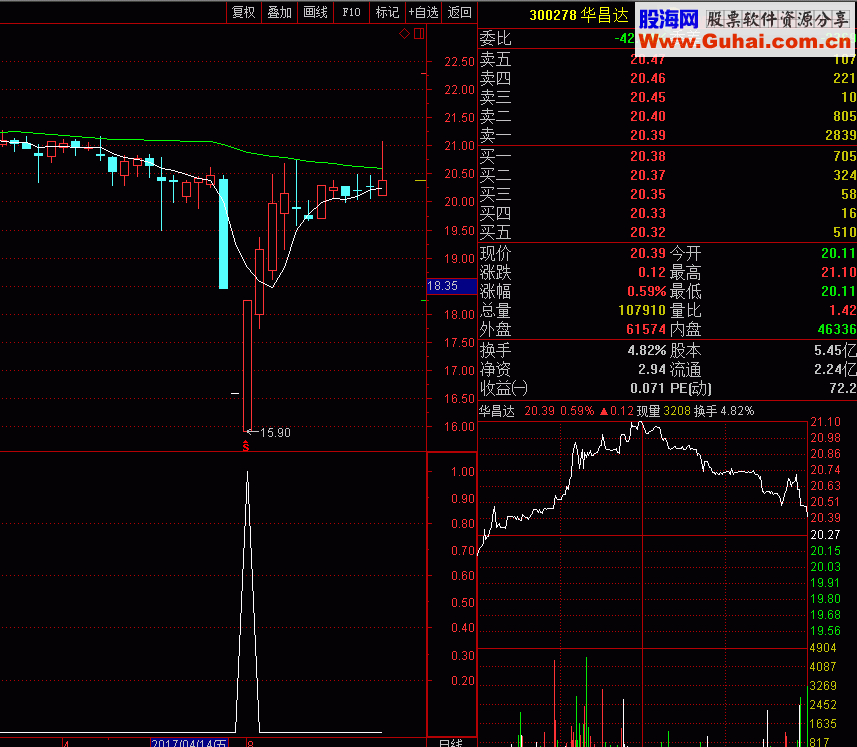The height and width of the screenshot is (747, 857).
Task: Click the 1.00 label on the indicator axis
Action: click(x=463, y=472)
